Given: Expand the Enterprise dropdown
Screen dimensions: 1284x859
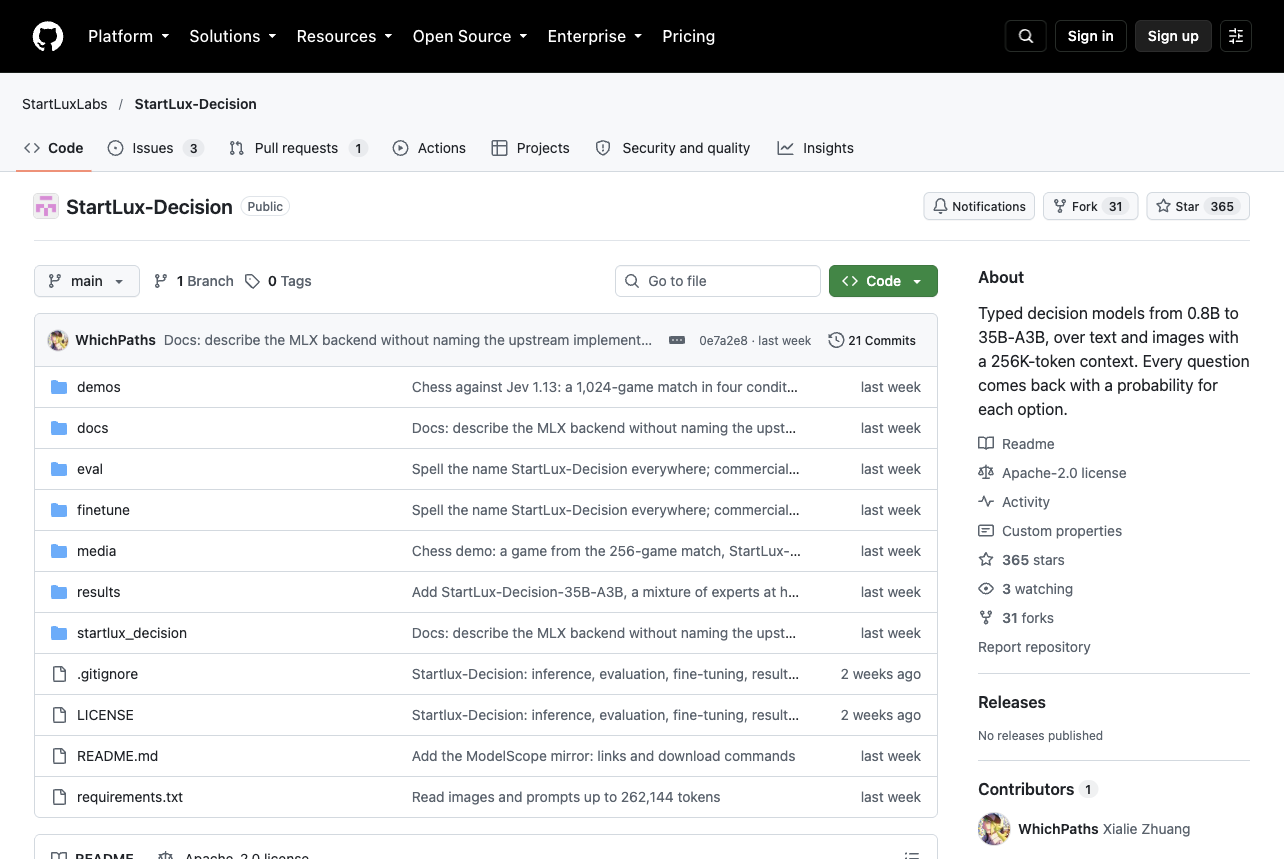Looking at the screenshot, I should pos(595,36).
